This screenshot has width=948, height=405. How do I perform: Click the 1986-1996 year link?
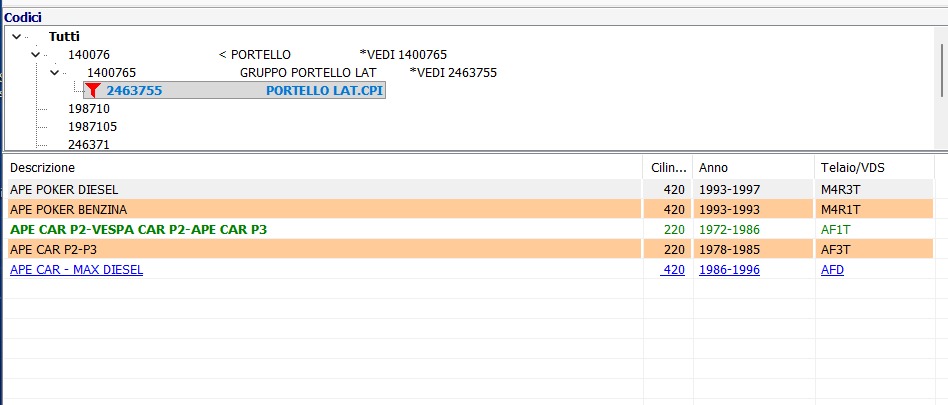[729, 270]
